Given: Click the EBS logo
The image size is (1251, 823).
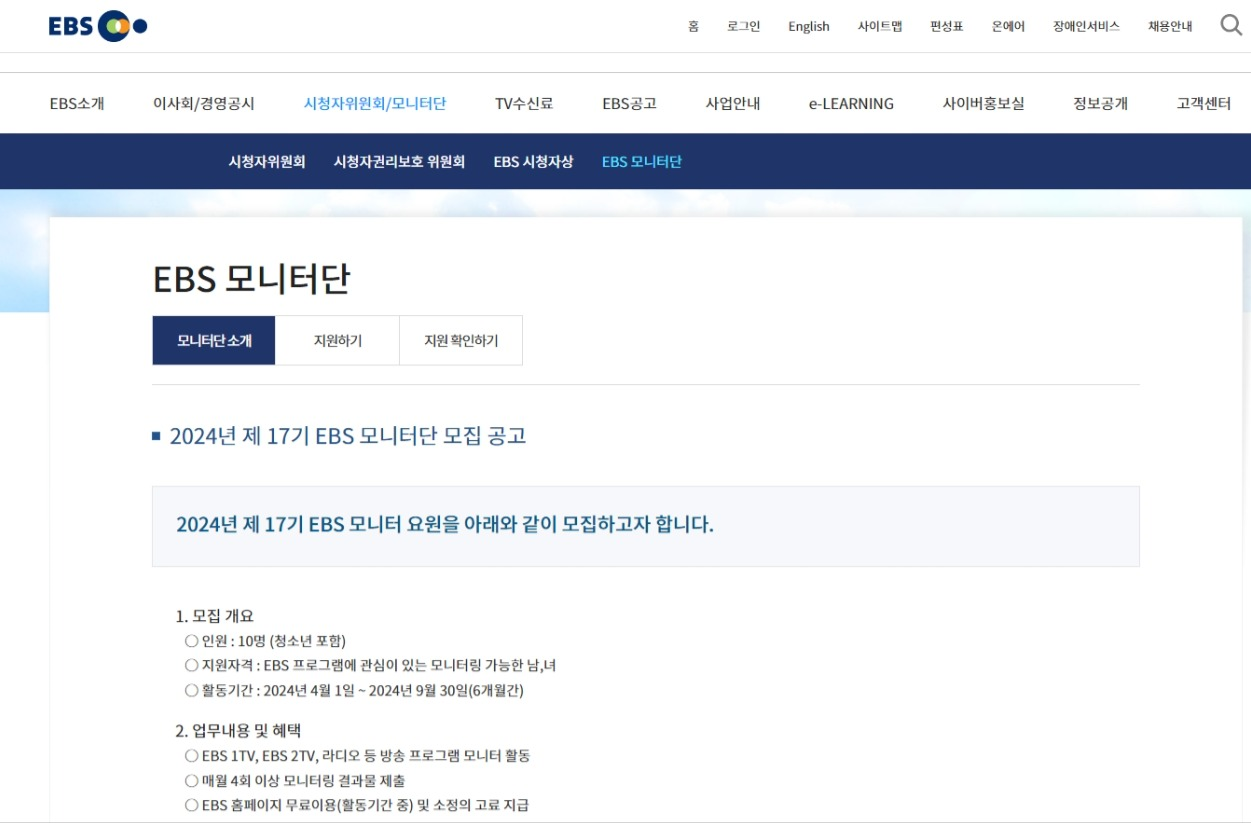Looking at the screenshot, I should (98, 26).
